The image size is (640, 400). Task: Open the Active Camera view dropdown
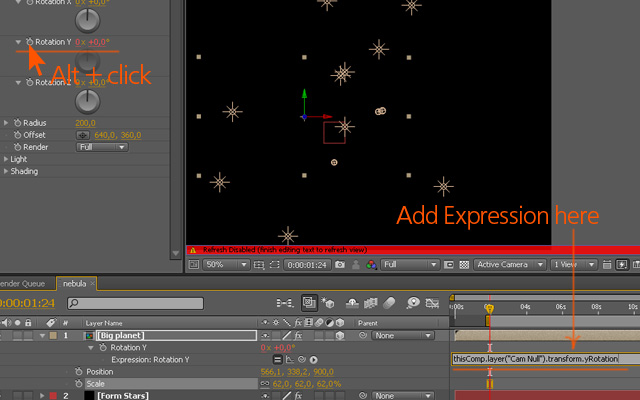coord(510,265)
